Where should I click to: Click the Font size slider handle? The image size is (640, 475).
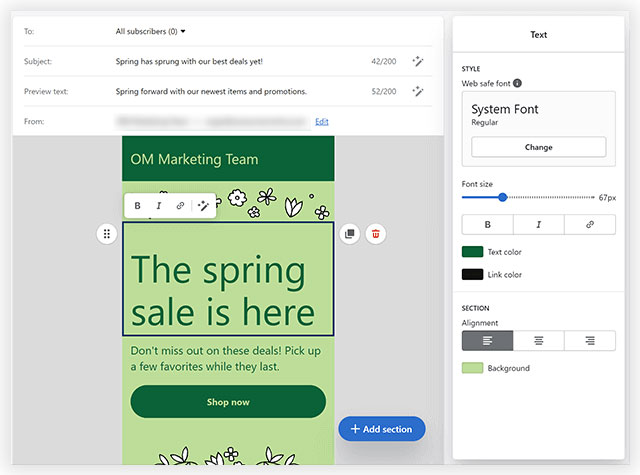502,198
